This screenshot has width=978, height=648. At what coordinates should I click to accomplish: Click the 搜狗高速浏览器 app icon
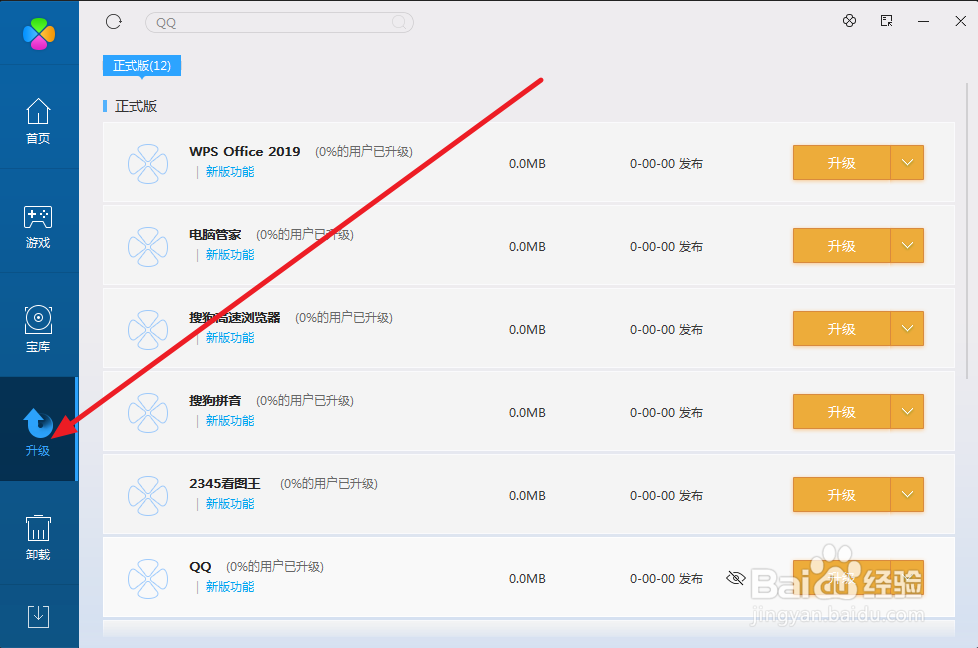pyautogui.click(x=148, y=329)
